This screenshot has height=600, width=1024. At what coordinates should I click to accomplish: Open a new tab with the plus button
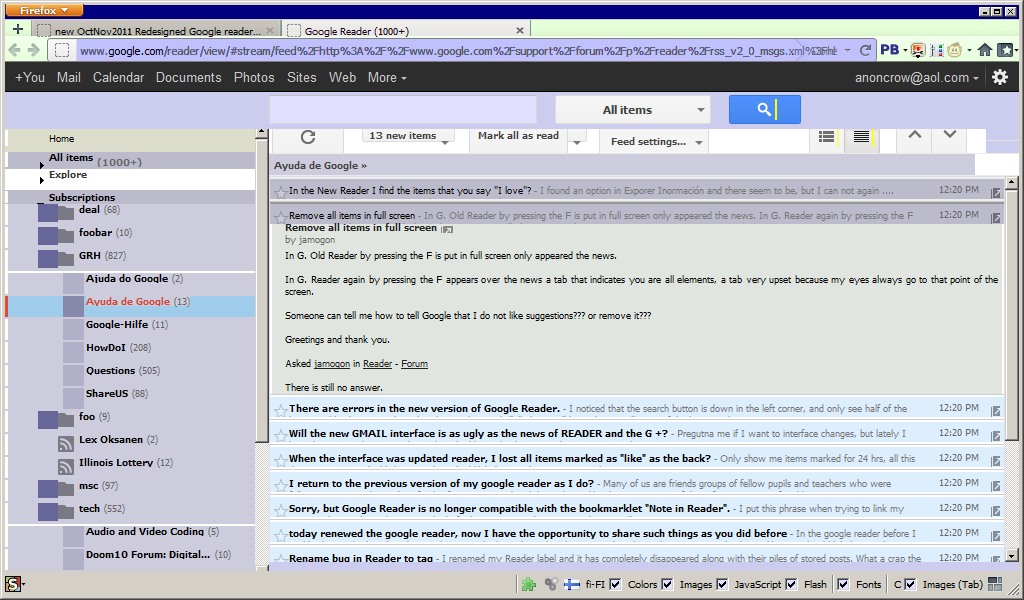click(18, 29)
